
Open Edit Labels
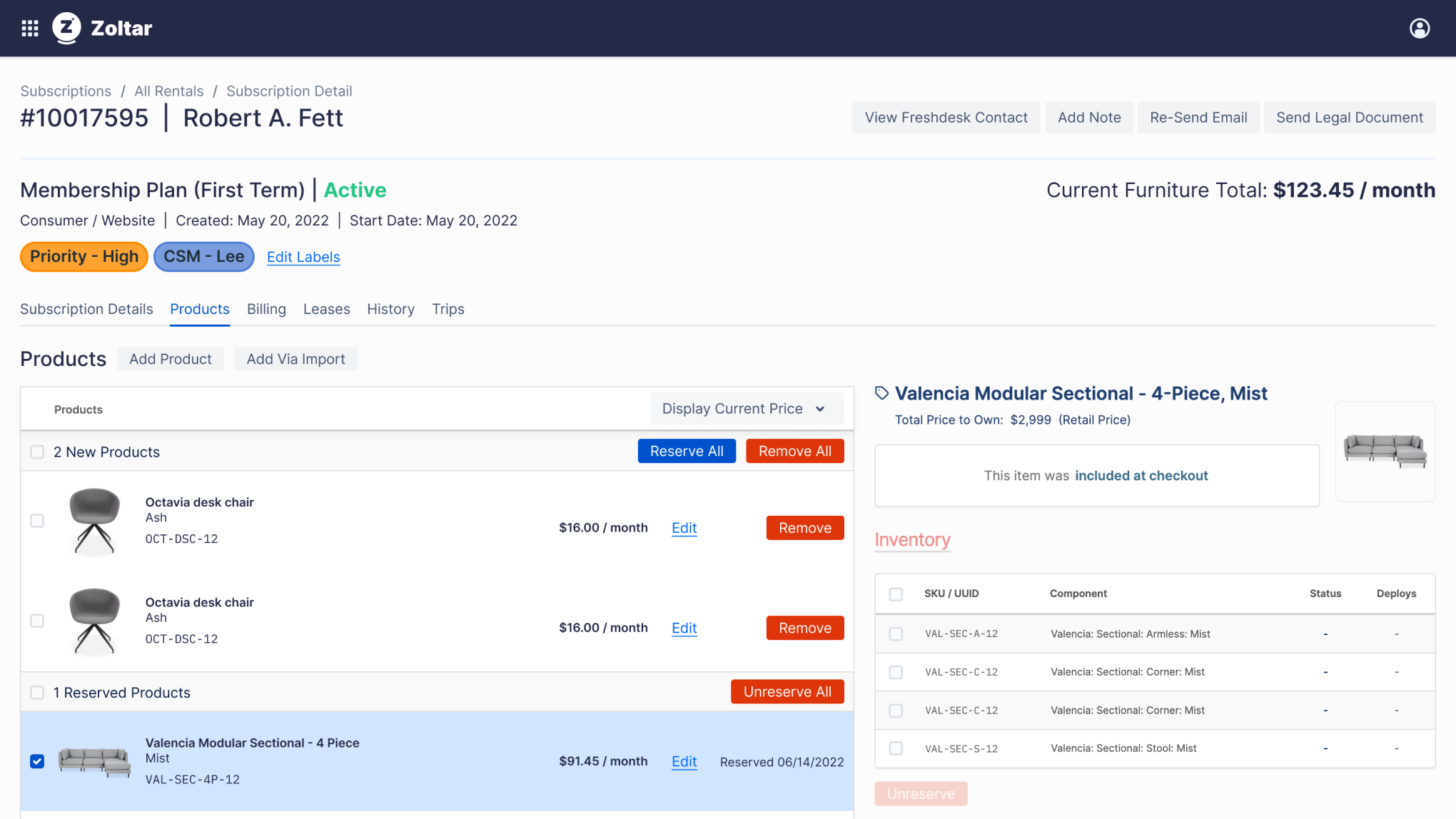click(x=303, y=257)
